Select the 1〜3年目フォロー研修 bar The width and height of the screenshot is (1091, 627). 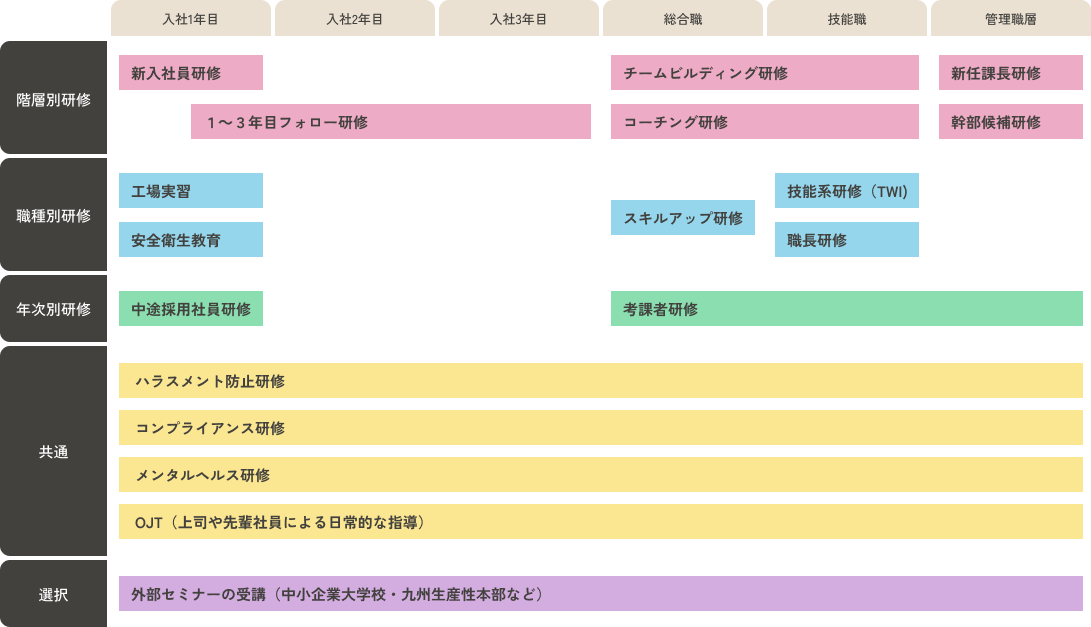click(390, 122)
